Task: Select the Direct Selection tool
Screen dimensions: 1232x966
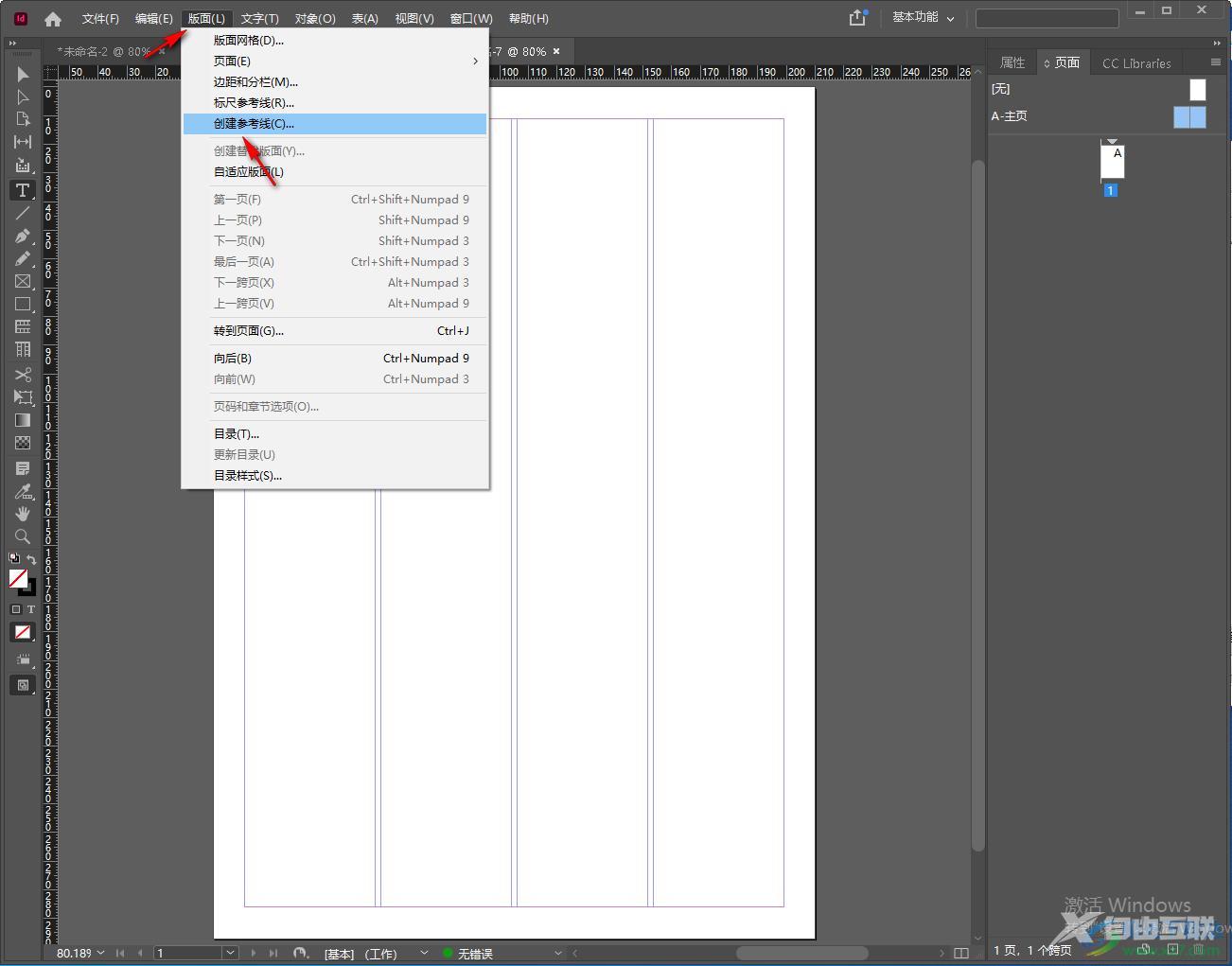Action: (23, 97)
